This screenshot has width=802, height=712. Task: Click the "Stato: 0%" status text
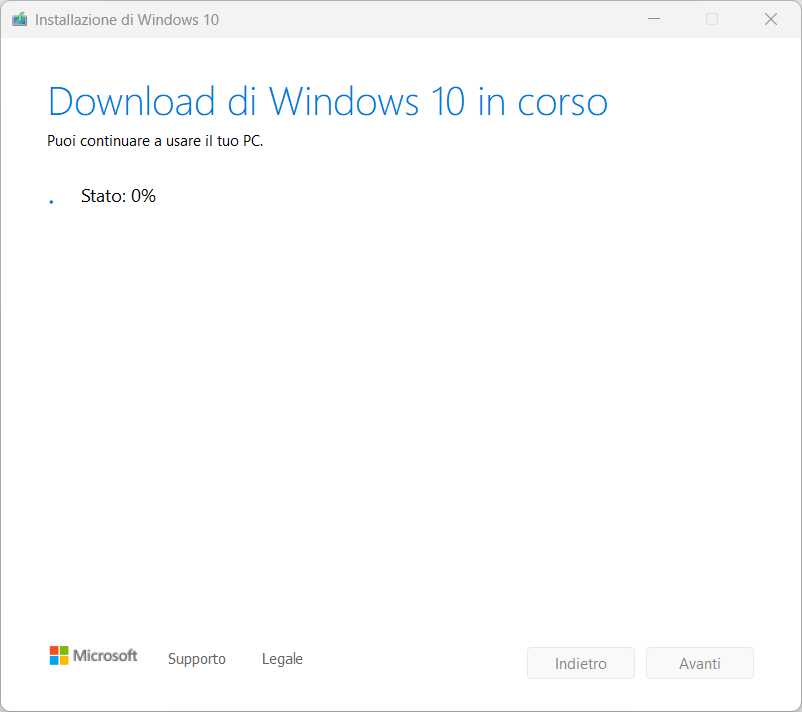[118, 196]
